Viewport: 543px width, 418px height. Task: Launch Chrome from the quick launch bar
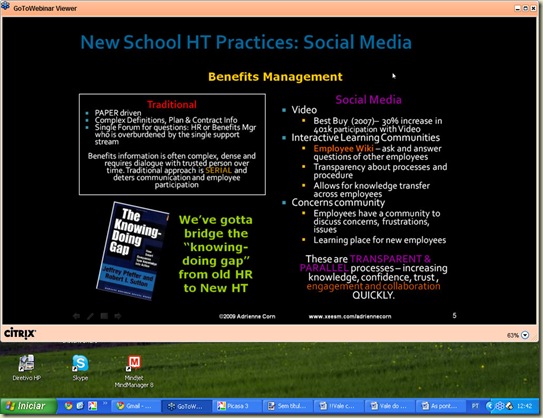coord(68,406)
